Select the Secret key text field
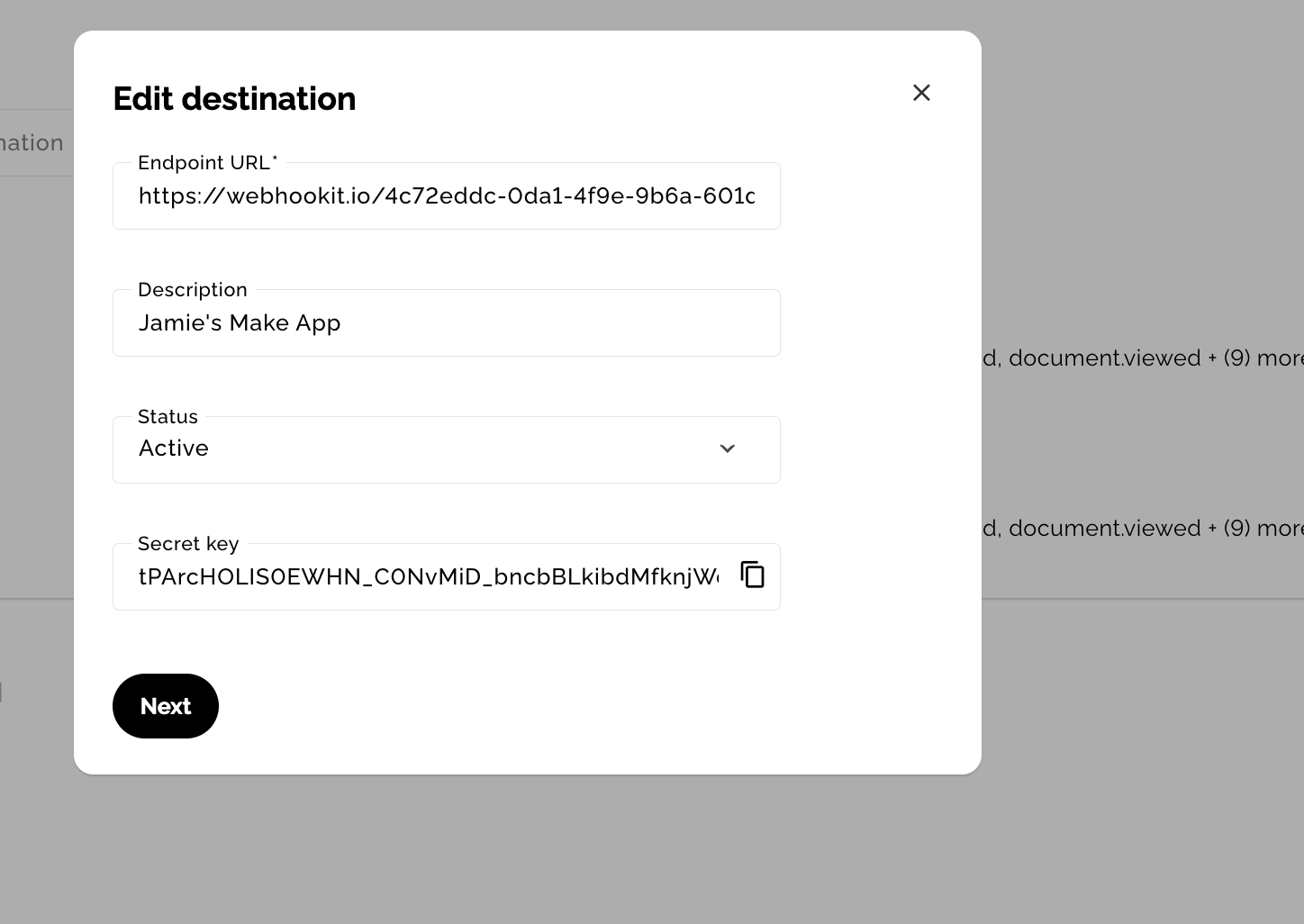 [428, 577]
